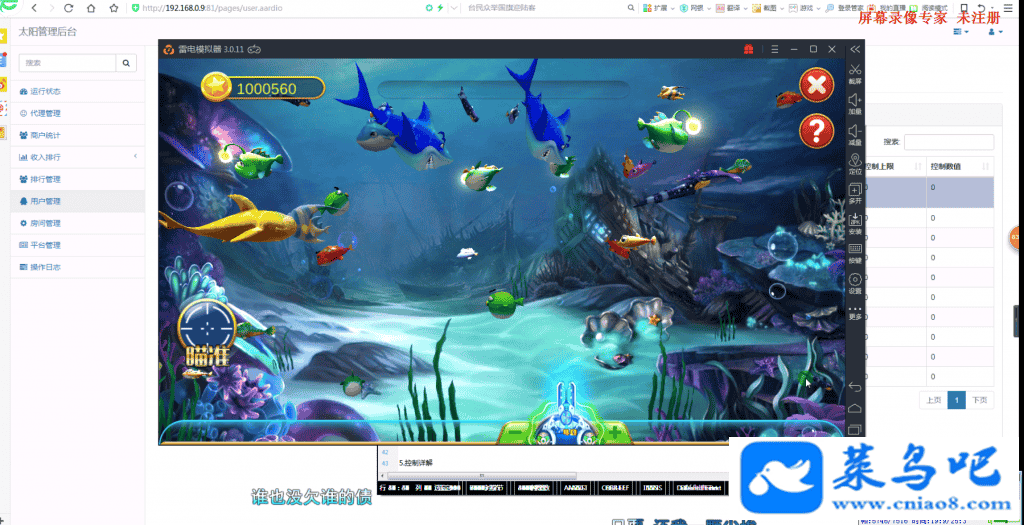This screenshot has width=1024, height=525.
Task: Open the user account dropdown at top right
Action: point(995,32)
